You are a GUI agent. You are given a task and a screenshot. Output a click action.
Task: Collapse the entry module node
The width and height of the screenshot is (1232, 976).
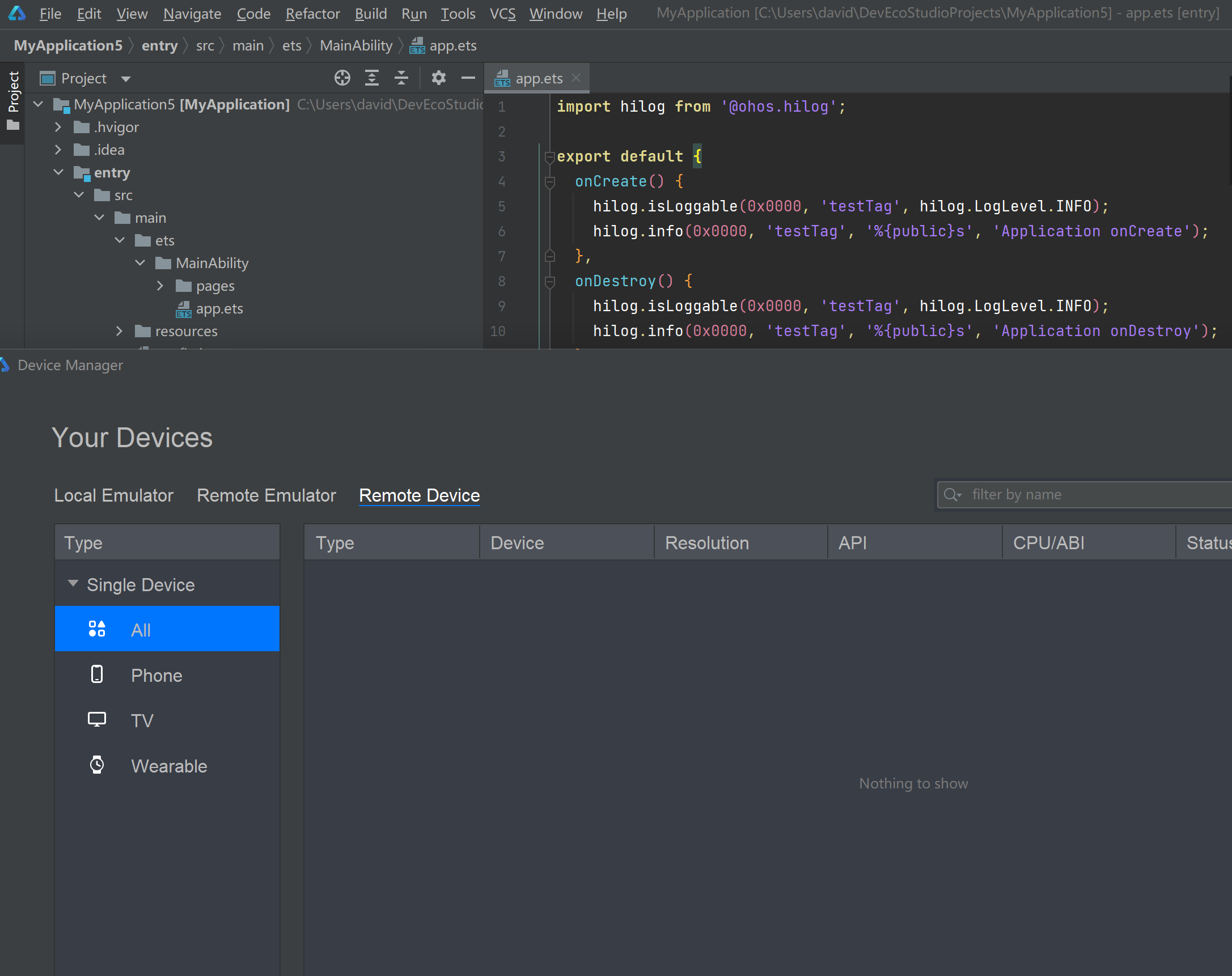pyautogui.click(x=58, y=172)
